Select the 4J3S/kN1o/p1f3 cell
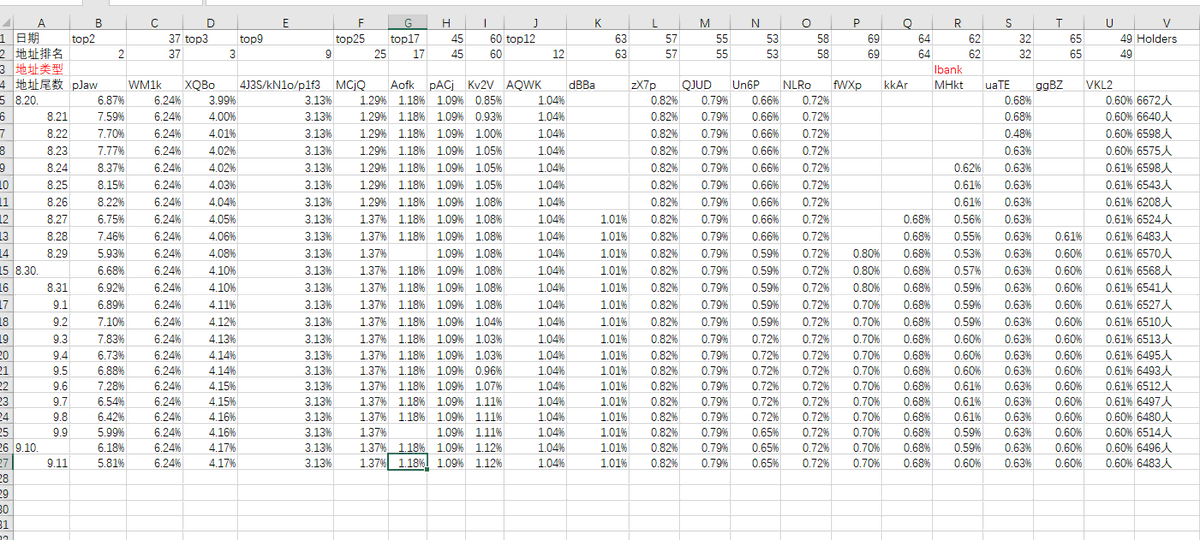 click(285, 85)
